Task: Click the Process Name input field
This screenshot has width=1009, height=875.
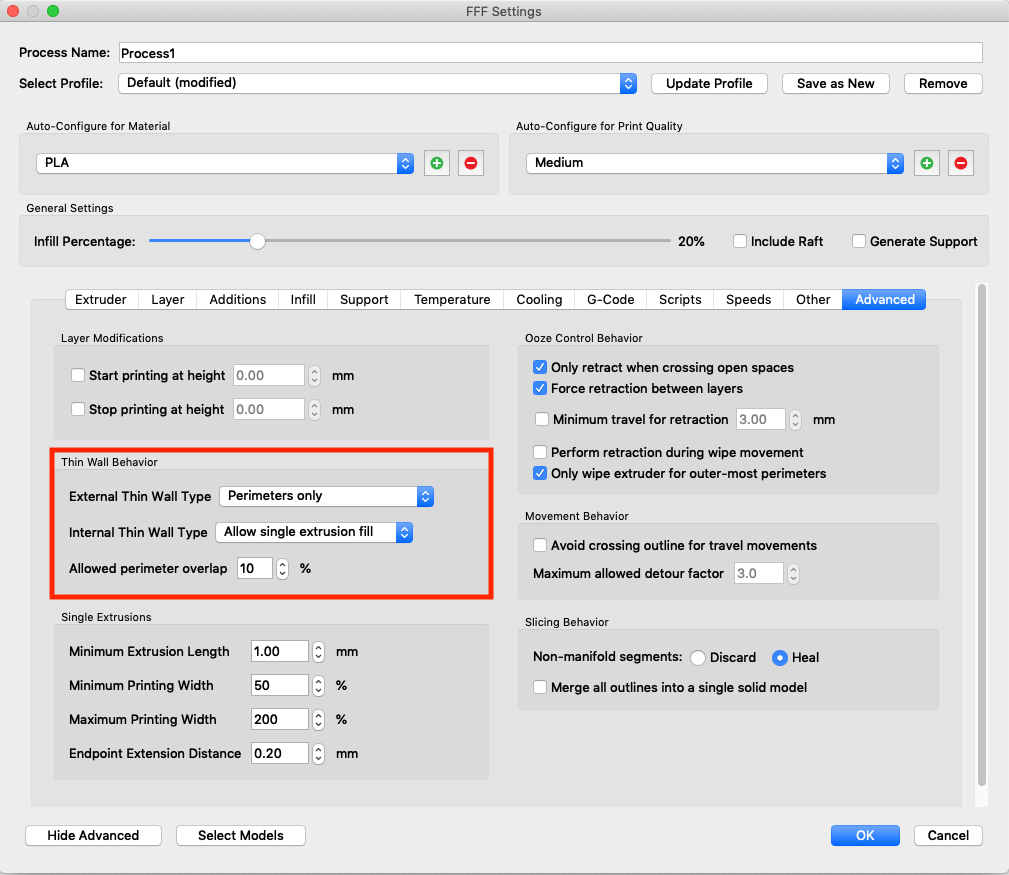Action: (x=551, y=53)
